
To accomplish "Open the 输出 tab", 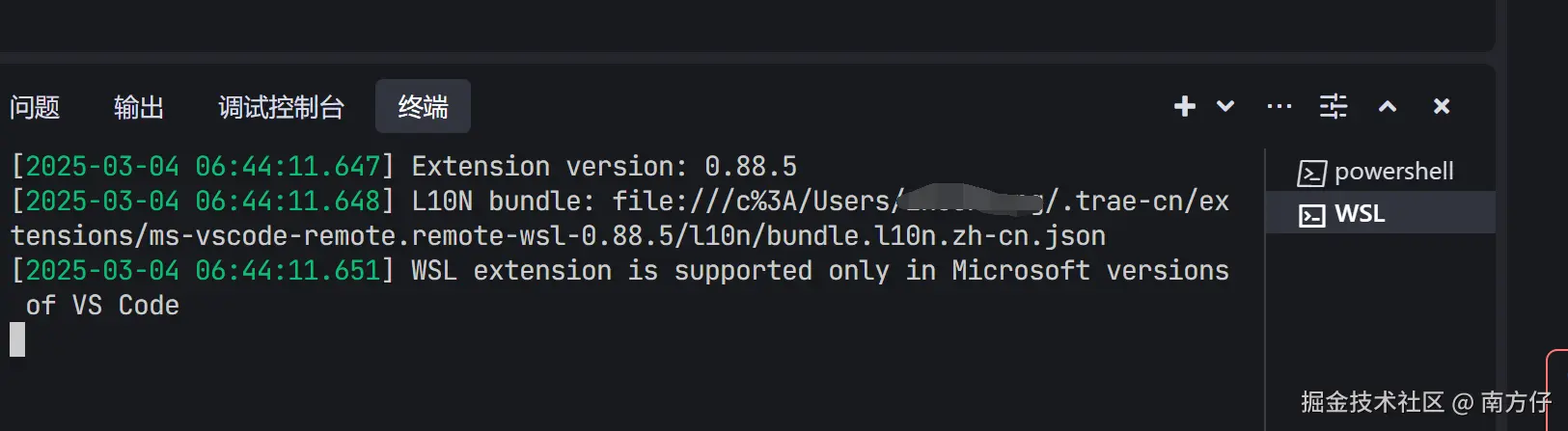I will [139, 107].
